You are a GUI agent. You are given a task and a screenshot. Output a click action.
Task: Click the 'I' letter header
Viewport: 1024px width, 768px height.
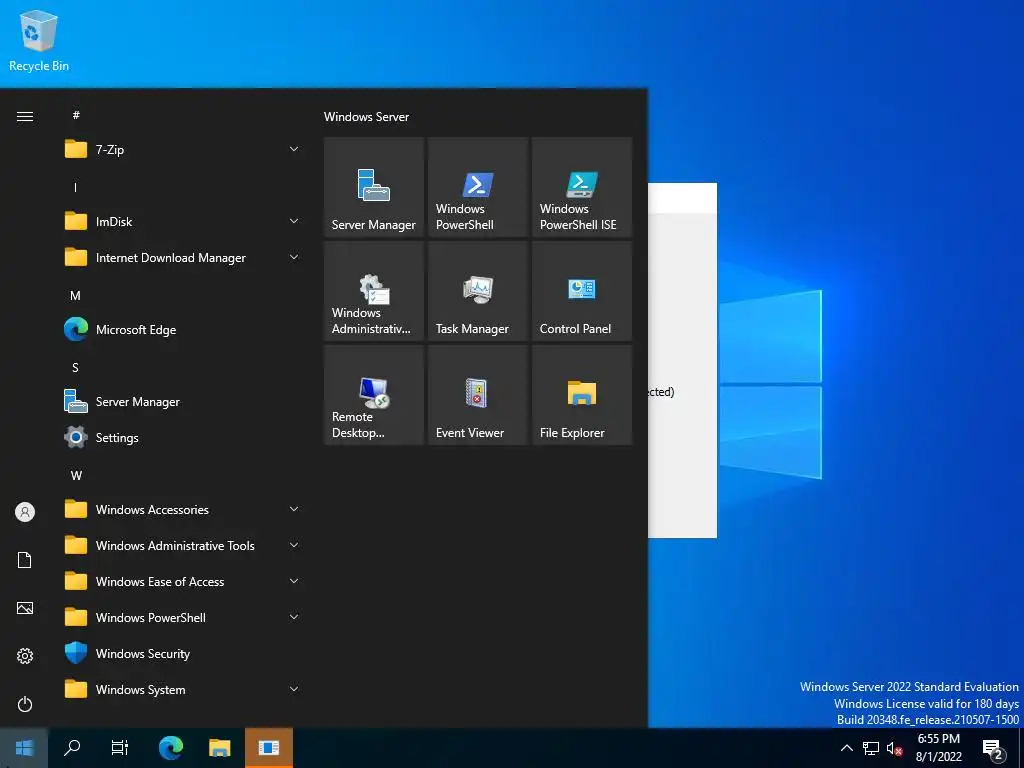[x=76, y=187]
